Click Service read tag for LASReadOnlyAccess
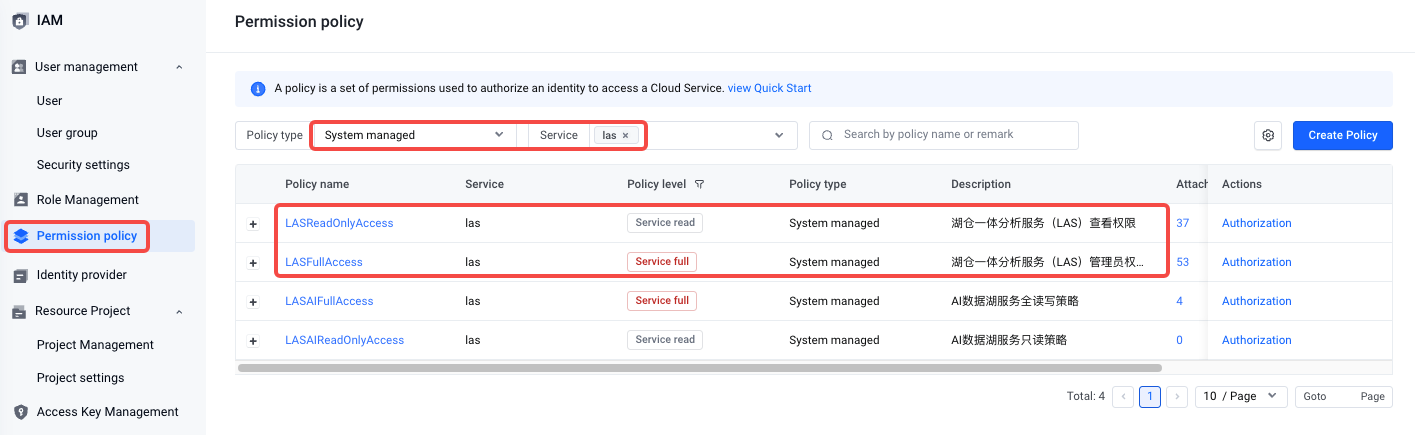This screenshot has height=435, width=1415. point(665,223)
